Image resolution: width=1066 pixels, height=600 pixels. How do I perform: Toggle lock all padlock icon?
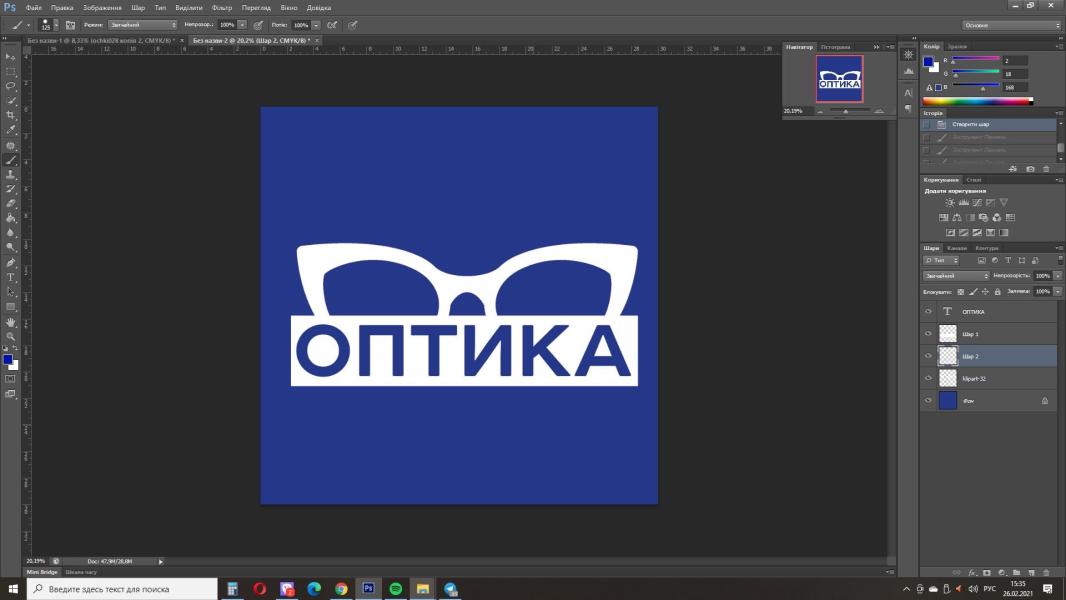click(997, 292)
